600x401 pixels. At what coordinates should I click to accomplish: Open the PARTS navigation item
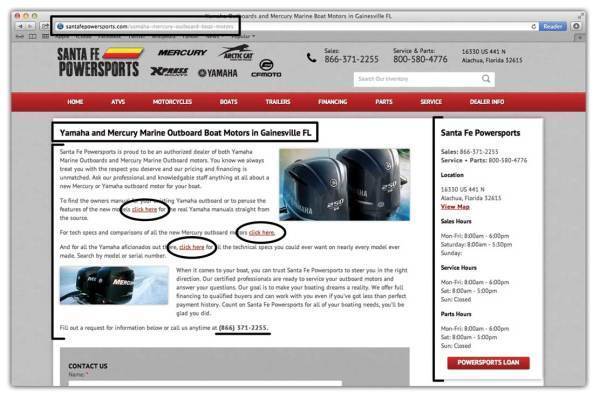[x=384, y=102]
